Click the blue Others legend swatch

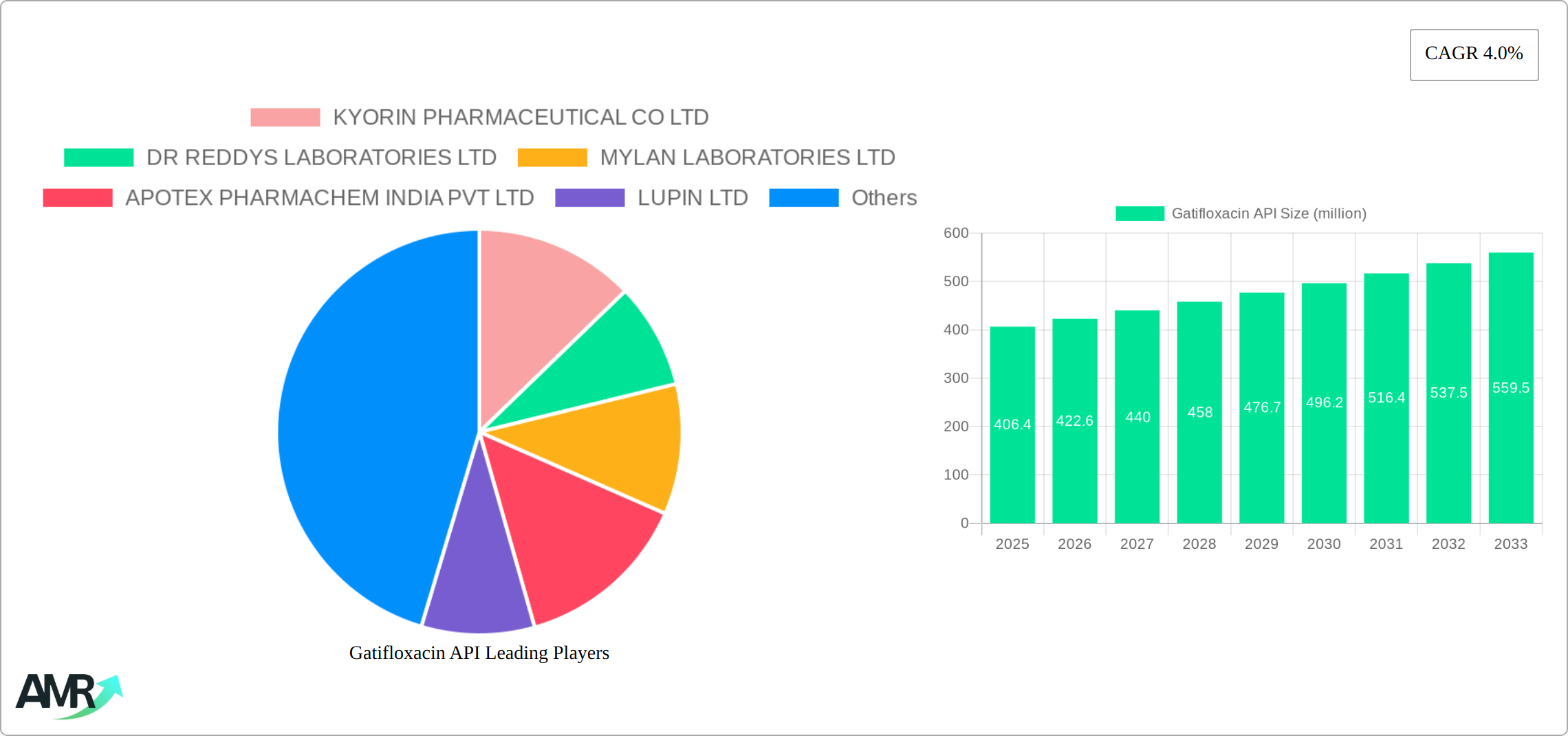(803, 198)
